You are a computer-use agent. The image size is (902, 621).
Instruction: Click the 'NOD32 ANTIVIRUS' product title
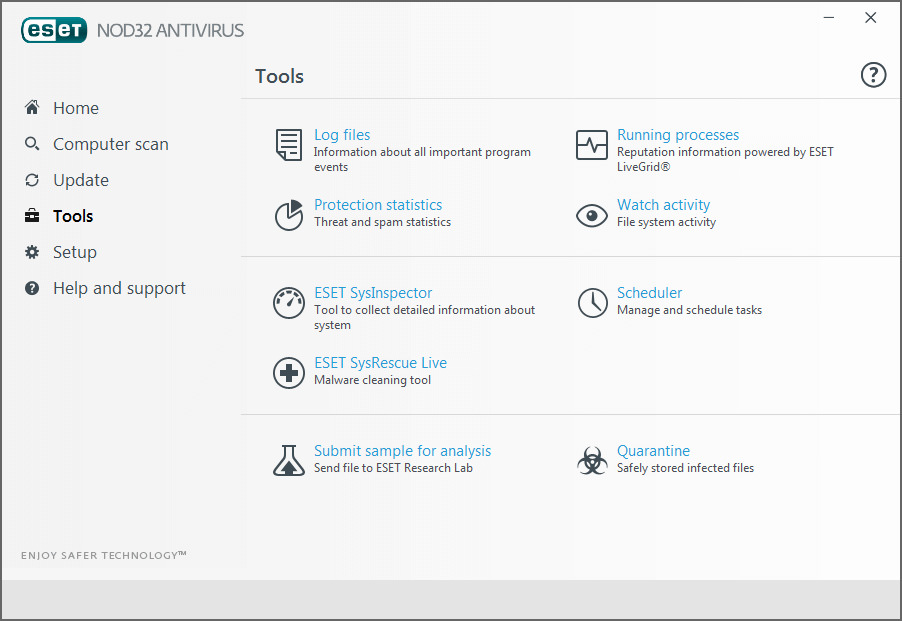(x=170, y=30)
